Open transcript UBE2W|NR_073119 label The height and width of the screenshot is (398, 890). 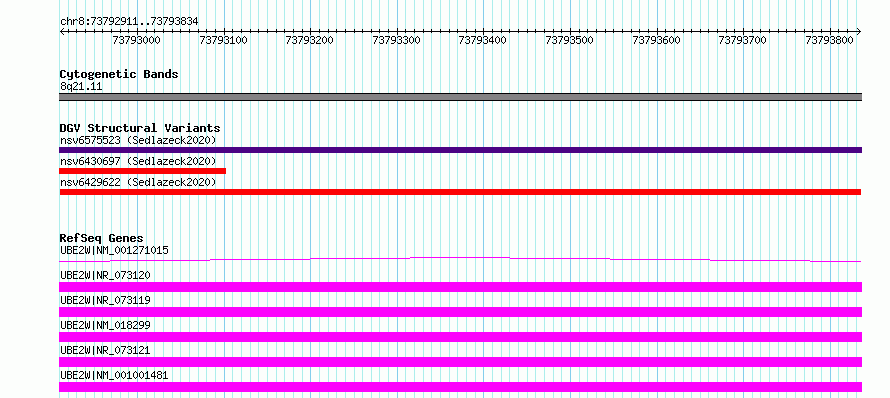click(105, 300)
